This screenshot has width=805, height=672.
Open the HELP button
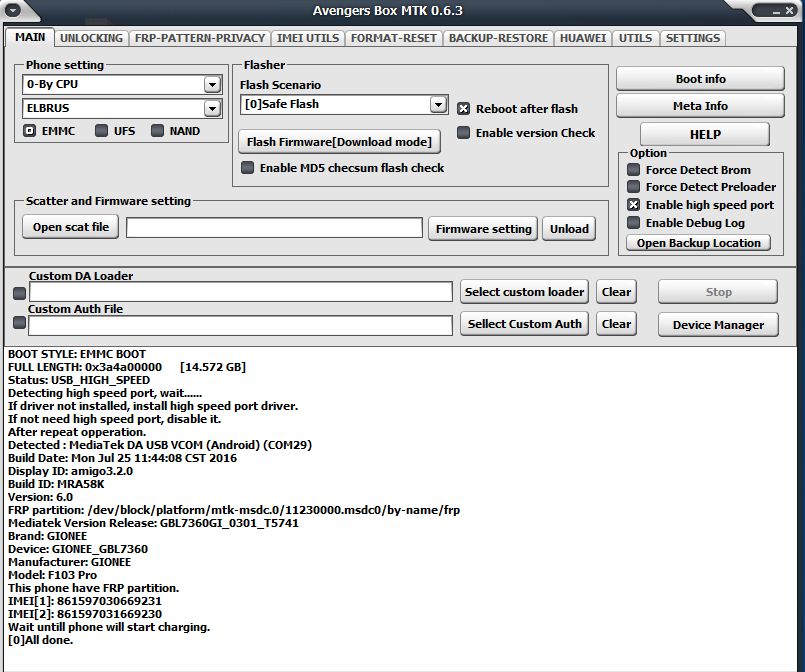705,135
